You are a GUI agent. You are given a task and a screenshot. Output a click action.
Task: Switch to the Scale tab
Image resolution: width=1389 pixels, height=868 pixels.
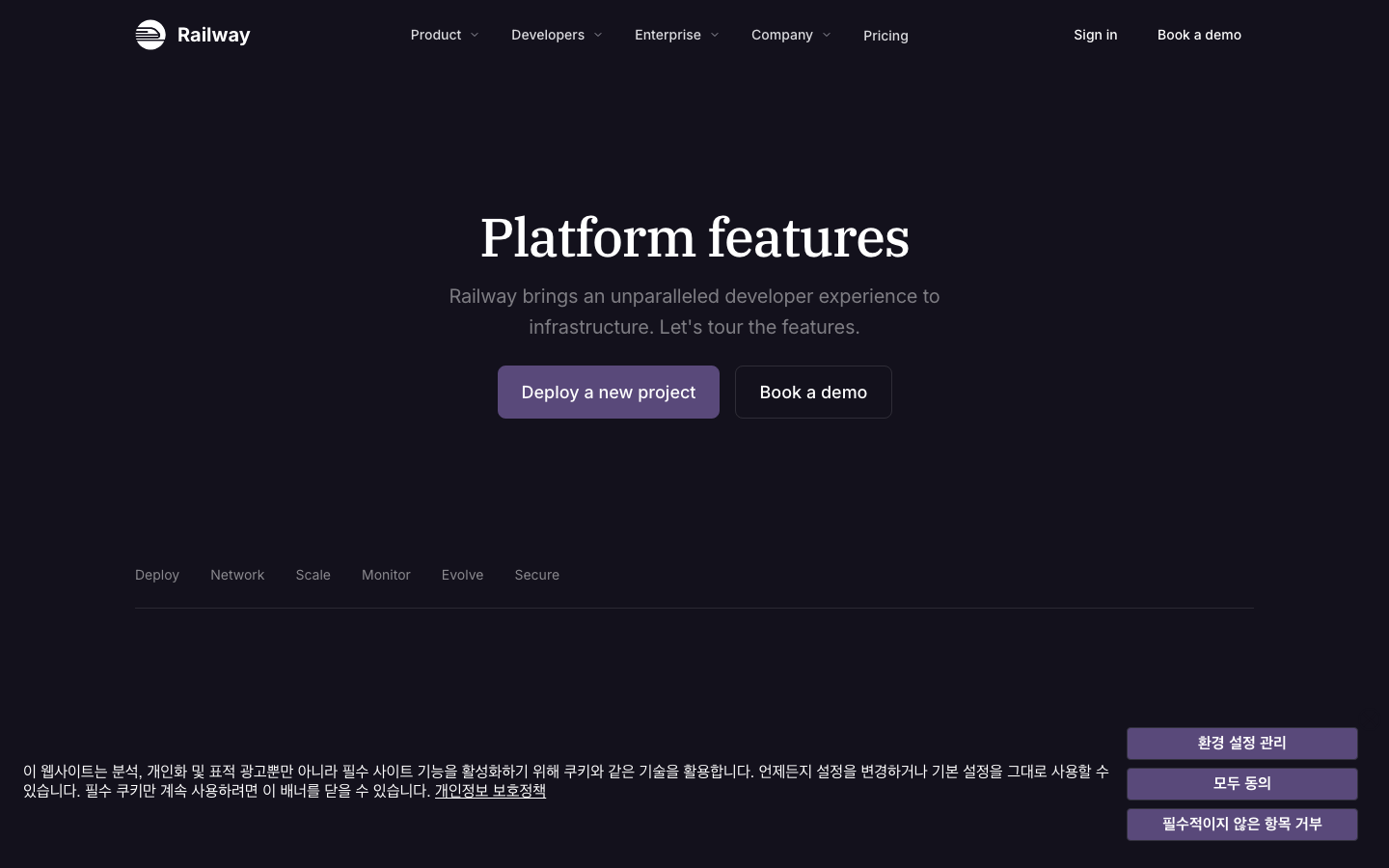pos(313,575)
